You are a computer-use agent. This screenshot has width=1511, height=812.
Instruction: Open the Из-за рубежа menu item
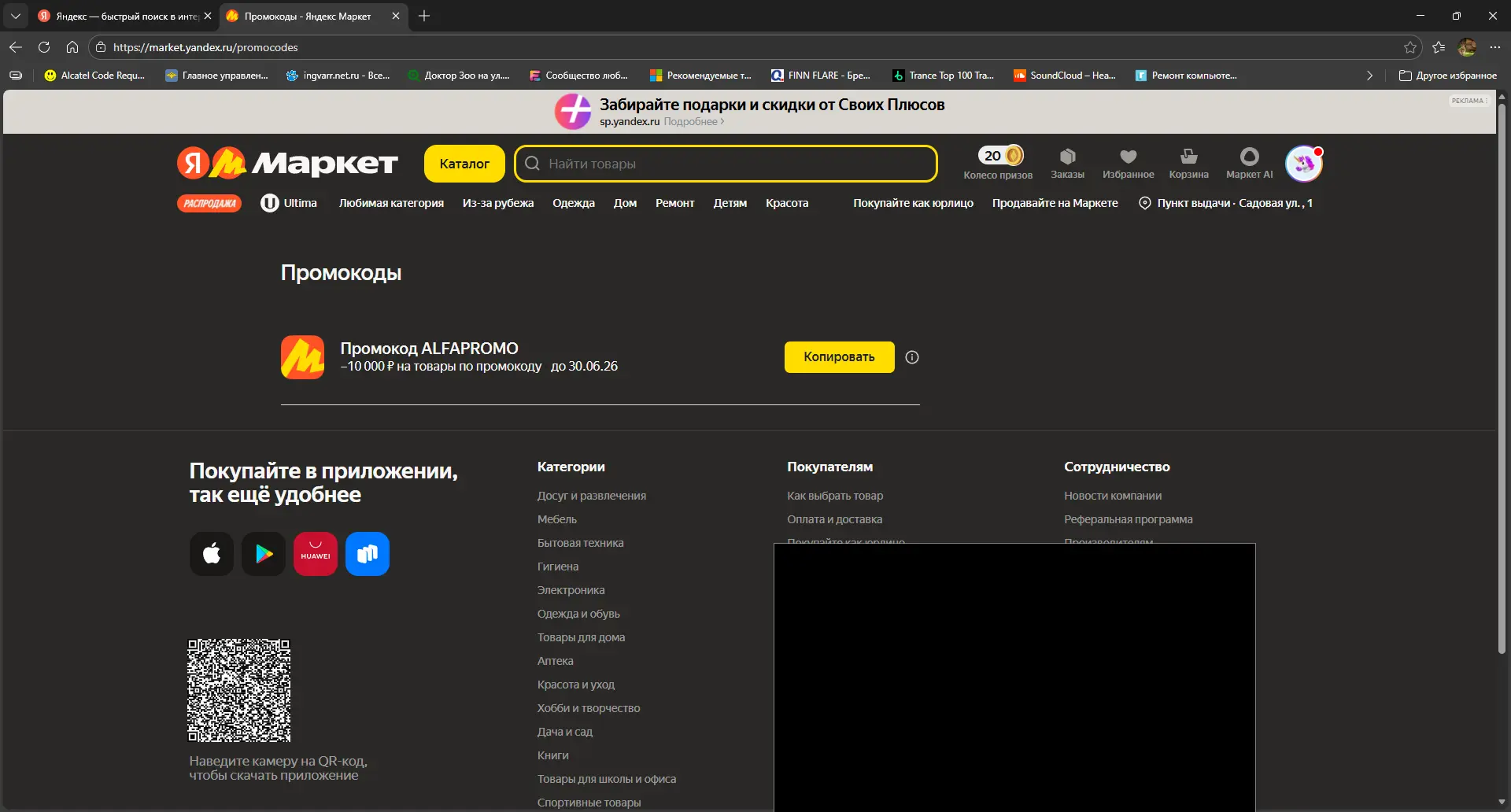pyautogui.click(x=498, y=203)
